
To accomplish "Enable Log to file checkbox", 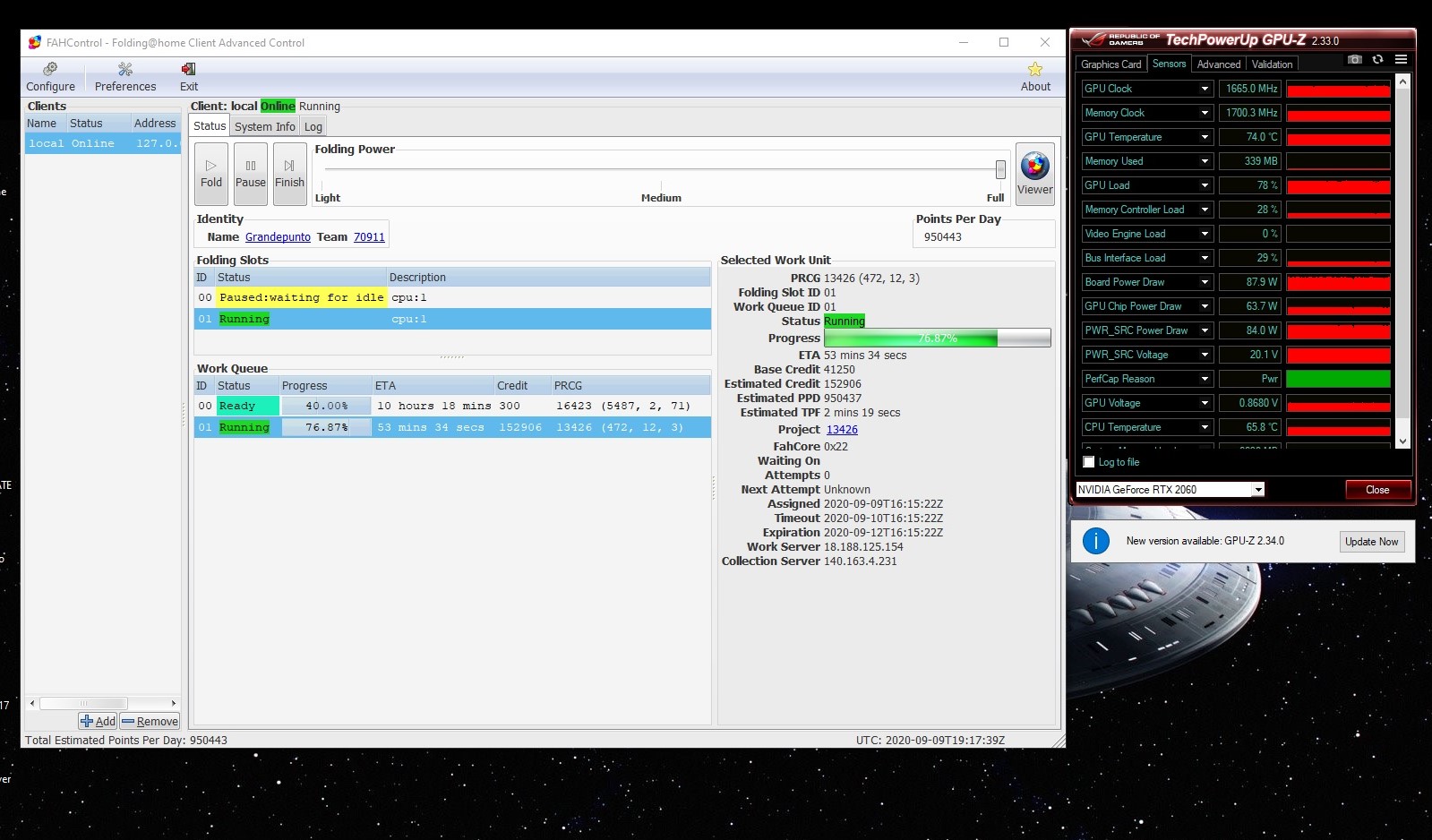I will (1089, 462).
